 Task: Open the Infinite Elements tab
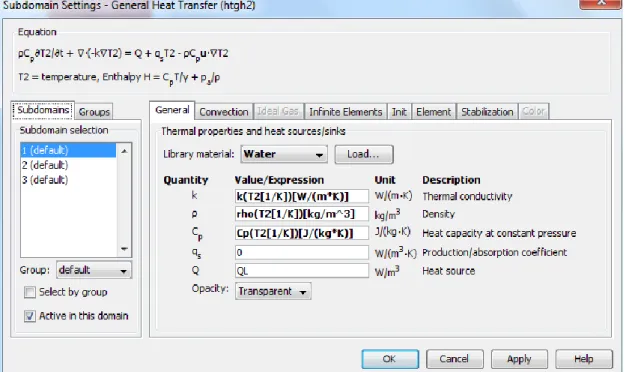345,112
